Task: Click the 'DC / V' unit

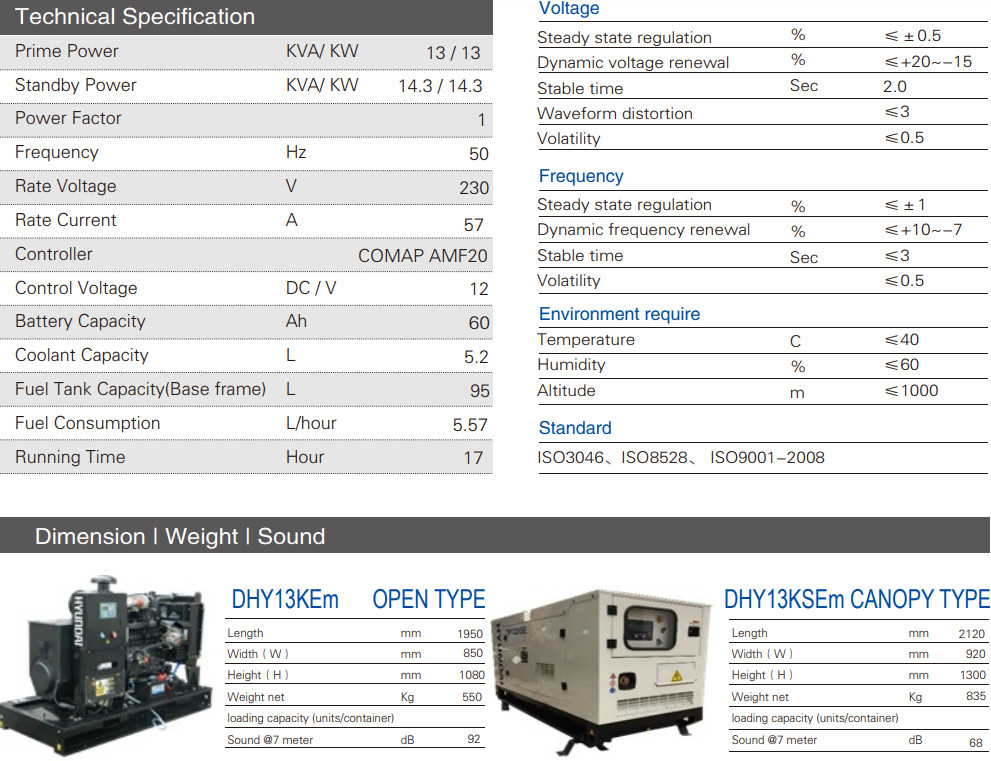Action: pos(311,288)
